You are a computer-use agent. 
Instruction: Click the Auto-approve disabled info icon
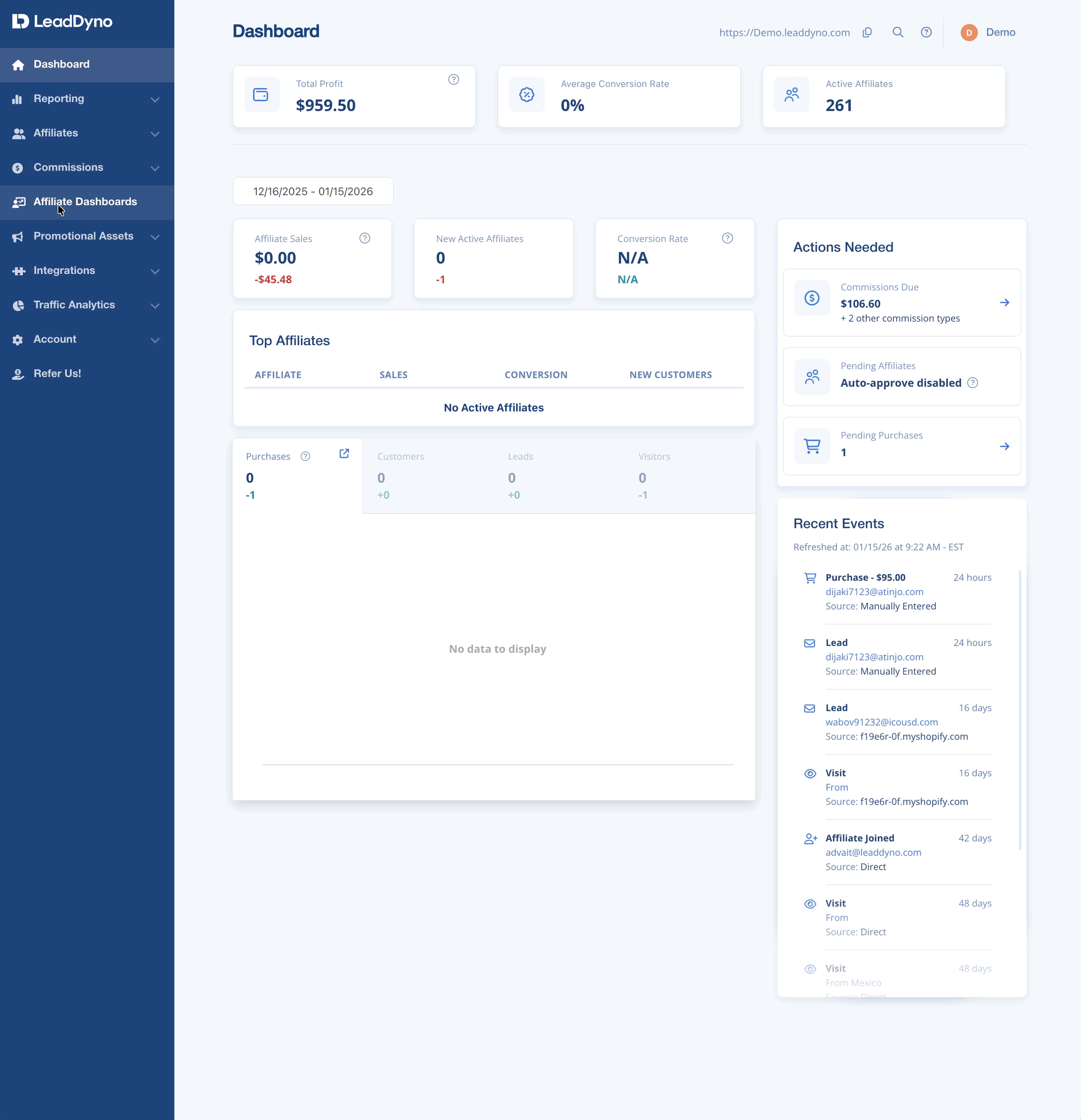[973, 383]
